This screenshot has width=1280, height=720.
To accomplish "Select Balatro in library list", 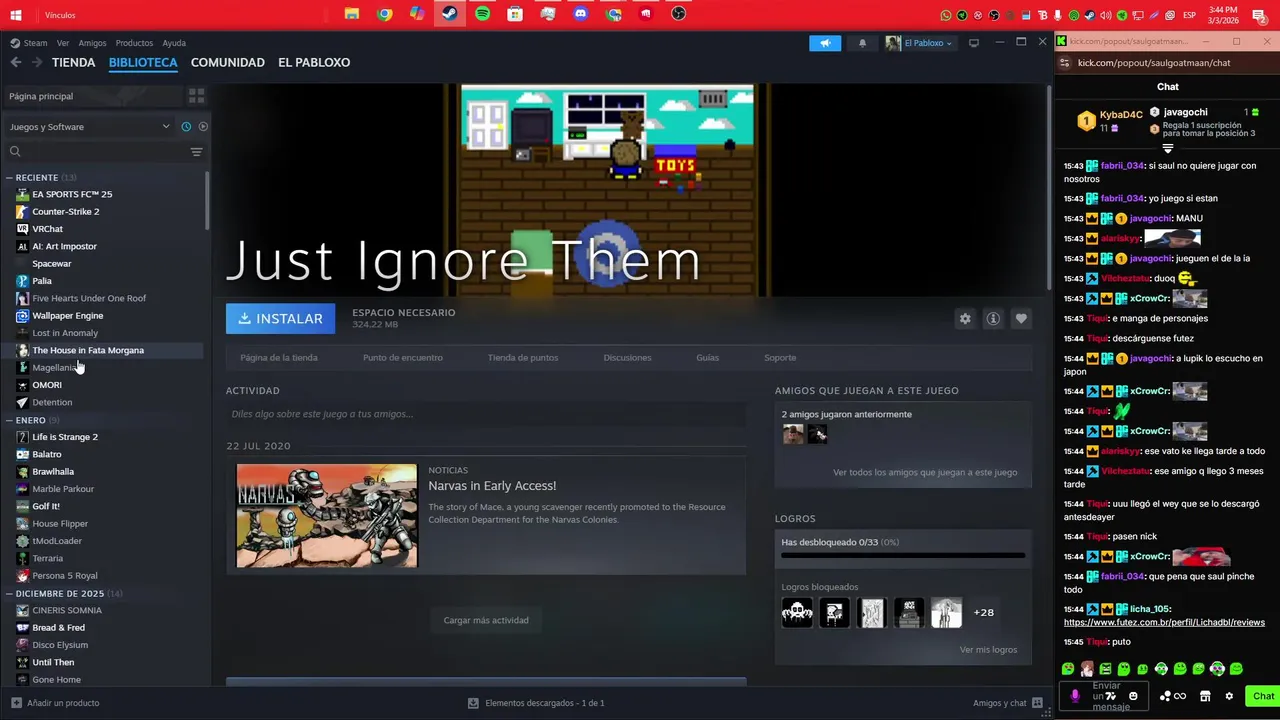I will click(47, 454).
